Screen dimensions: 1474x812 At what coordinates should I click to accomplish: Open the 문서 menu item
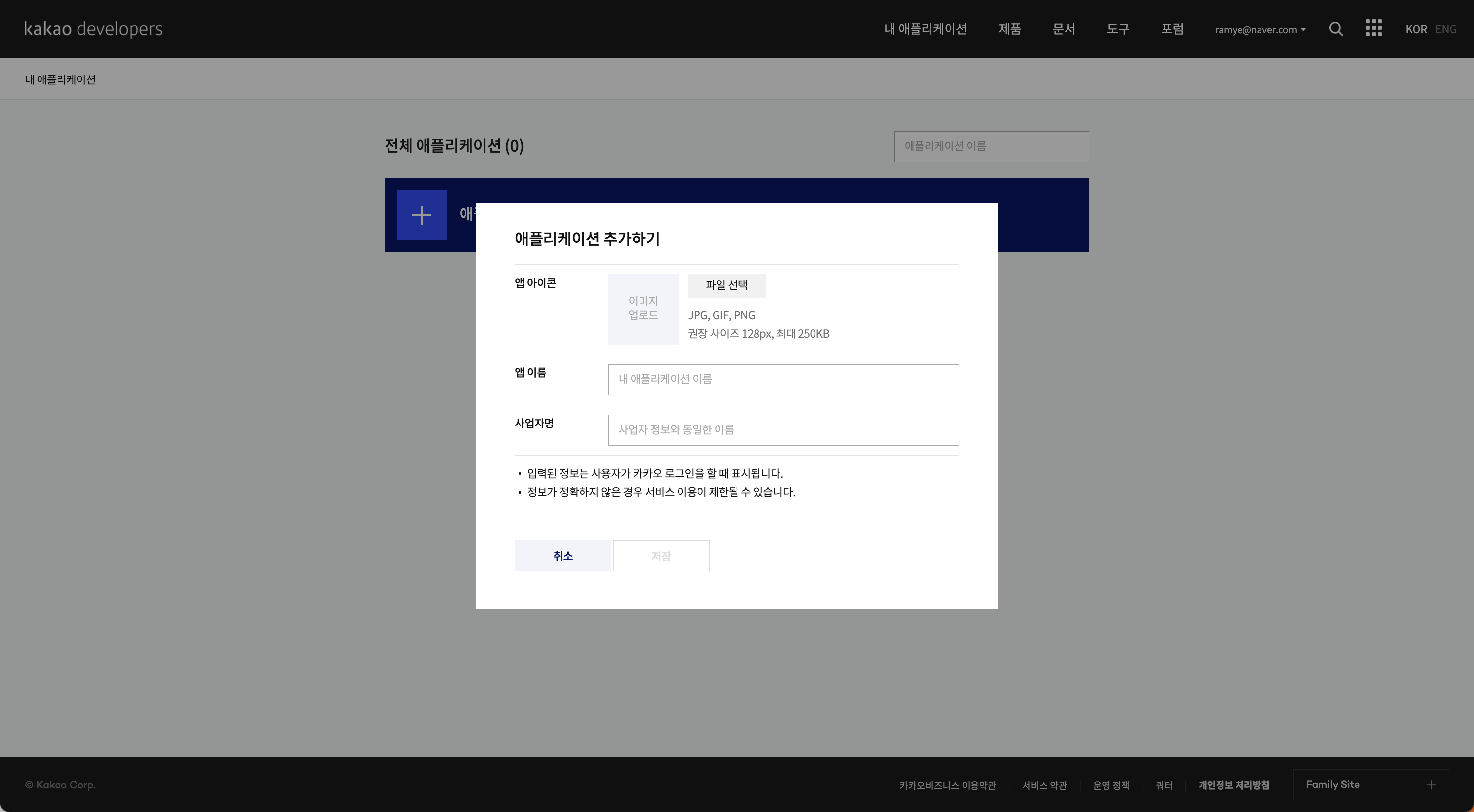[x=1064, y=29]
